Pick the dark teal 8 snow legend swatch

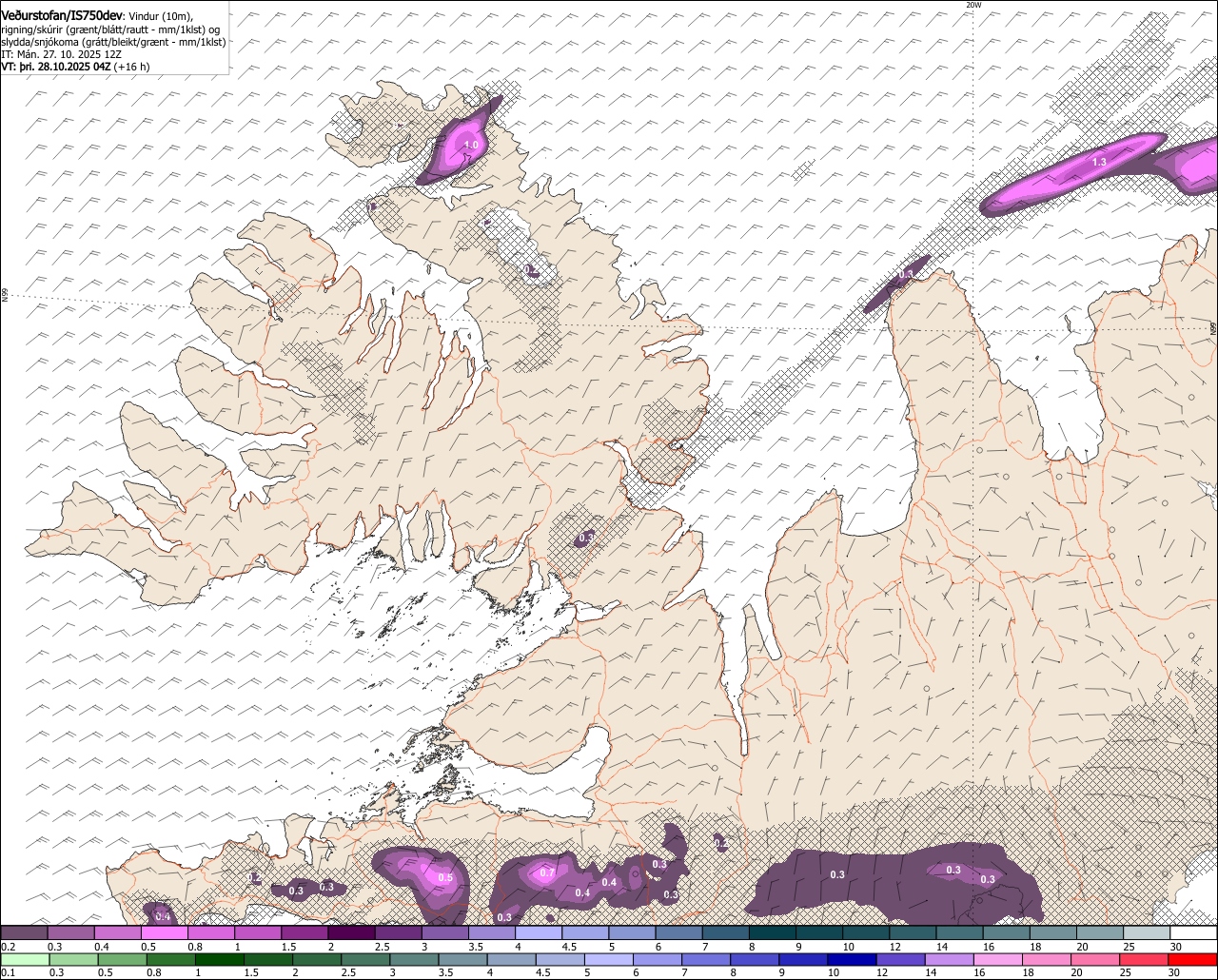point(773,932)
